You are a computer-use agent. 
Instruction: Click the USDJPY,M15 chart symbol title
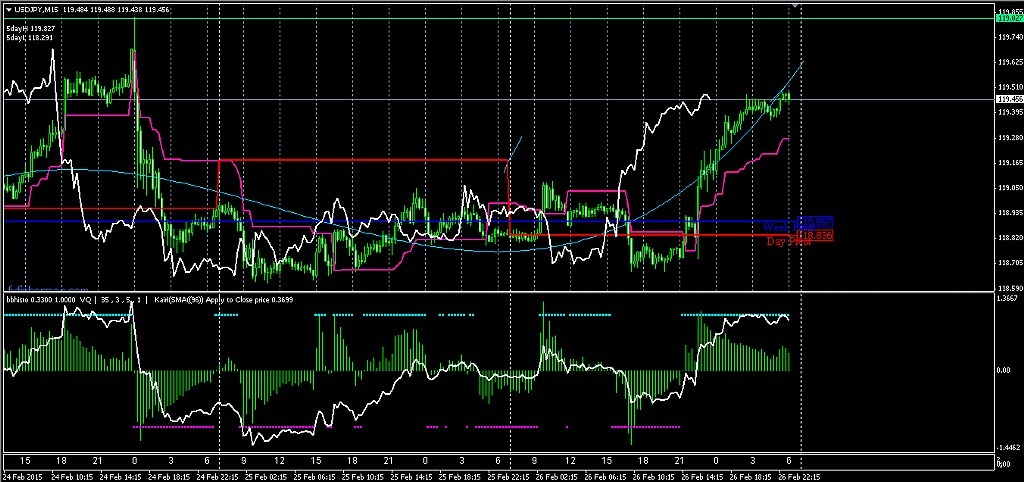pyautogui.click(x=36, y=10)
